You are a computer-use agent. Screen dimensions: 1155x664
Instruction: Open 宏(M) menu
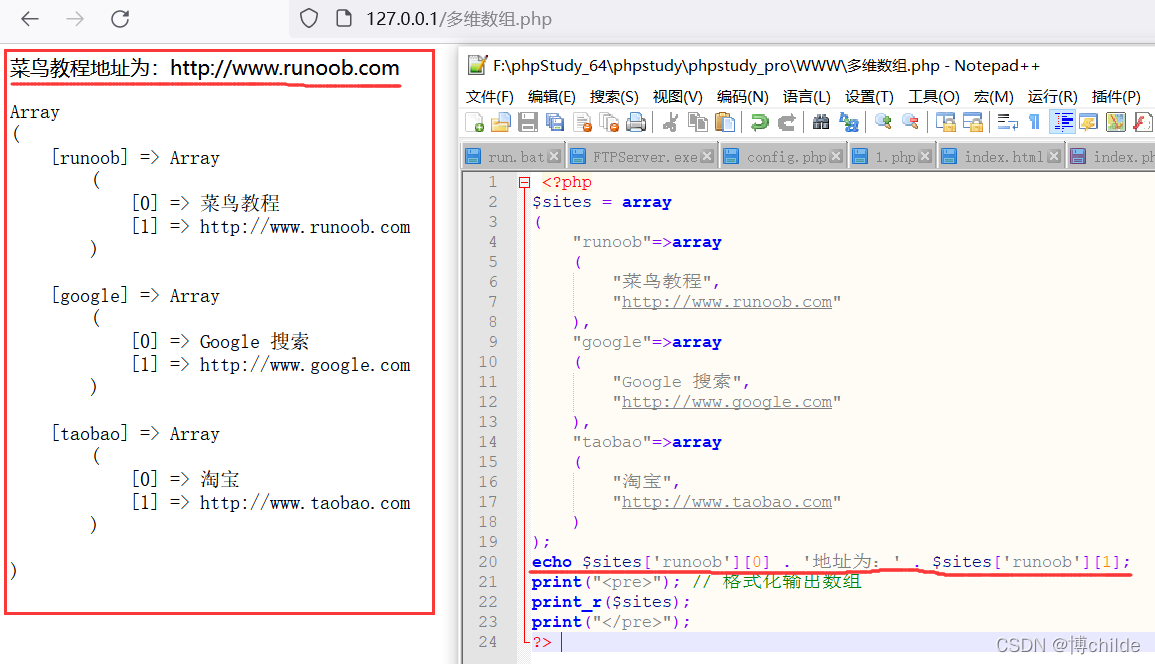click(993, 97)
